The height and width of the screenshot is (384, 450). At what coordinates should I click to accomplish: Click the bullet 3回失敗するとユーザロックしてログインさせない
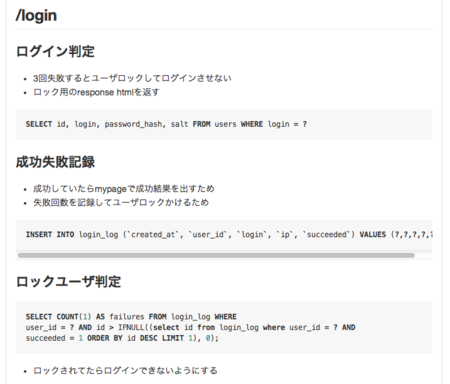132,78
